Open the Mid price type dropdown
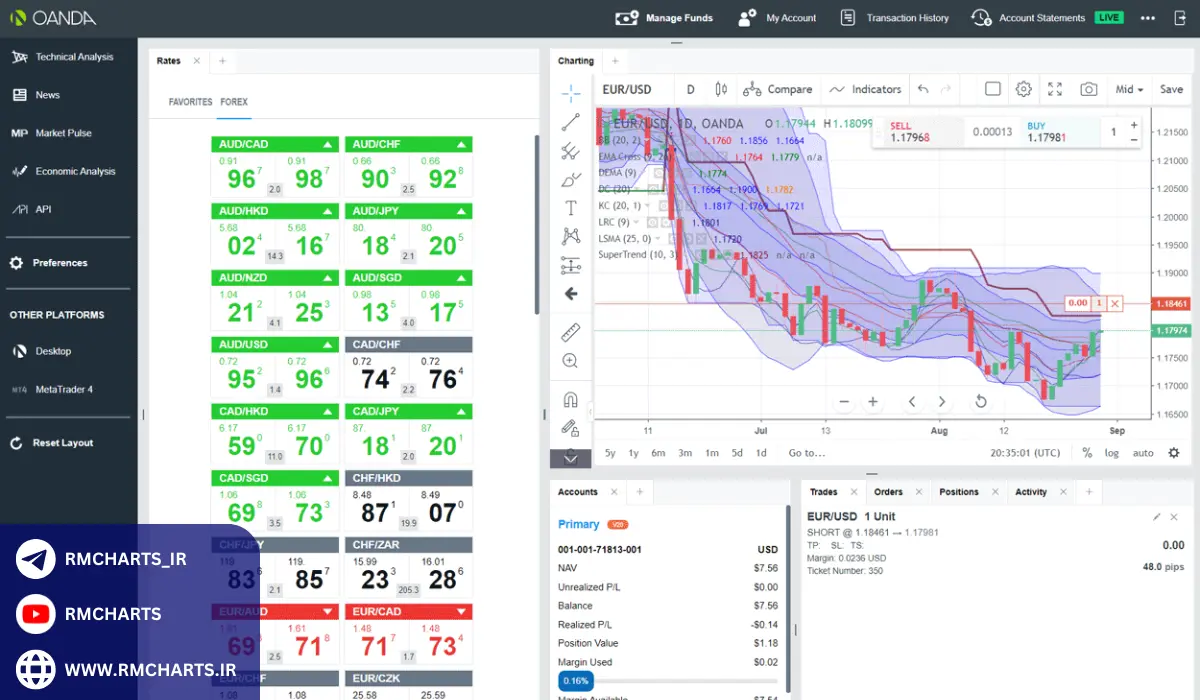This screenshot has width=1200, height=700. click(1130, 89)
